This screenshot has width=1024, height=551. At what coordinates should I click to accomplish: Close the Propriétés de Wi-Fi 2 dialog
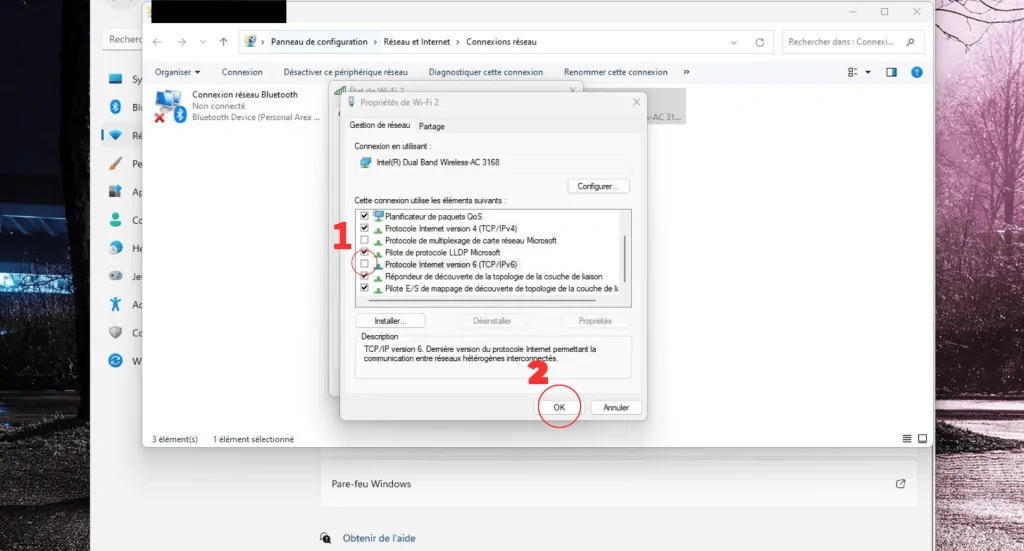pyautogui.click(x=637, y=102)
